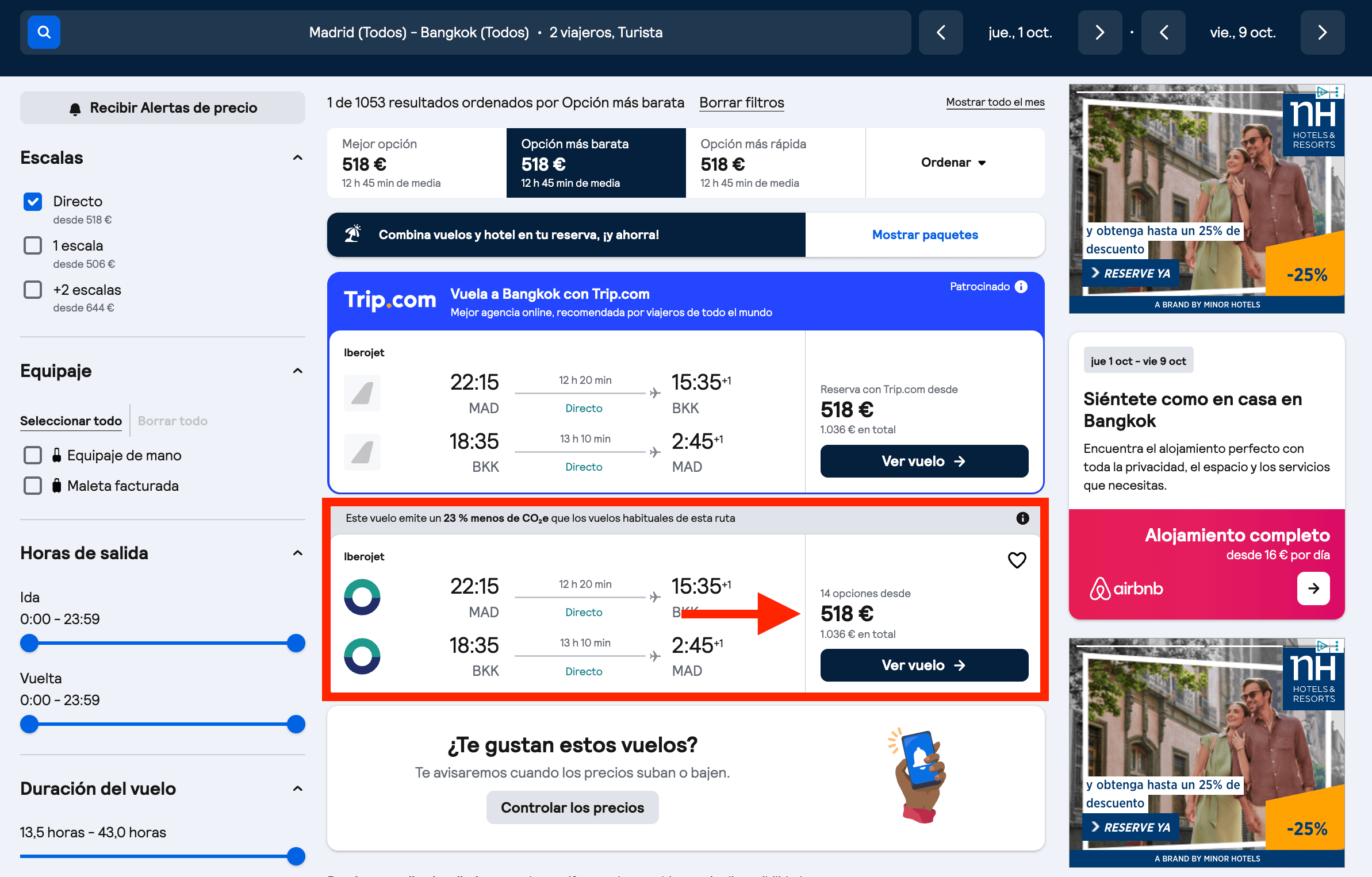Click Borrar filtros link
The height and width of the screenshot is (877, 1372).
pos(741,103)
